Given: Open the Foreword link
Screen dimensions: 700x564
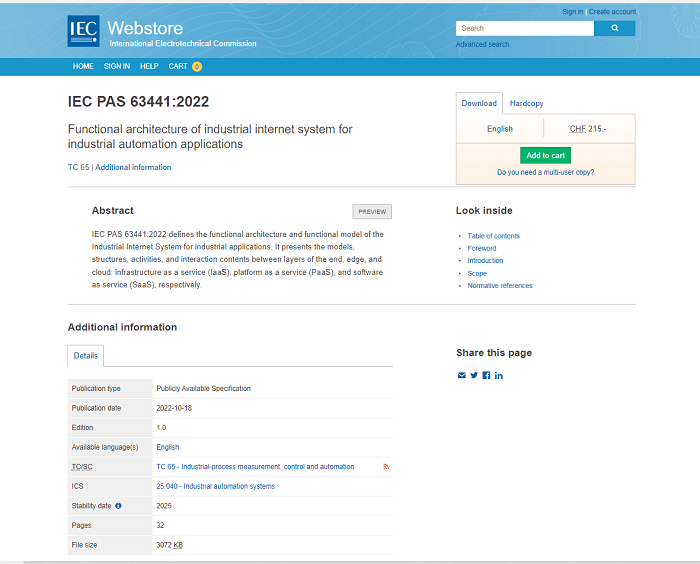Looking at the screenshot, I should [x=482, y=248].
